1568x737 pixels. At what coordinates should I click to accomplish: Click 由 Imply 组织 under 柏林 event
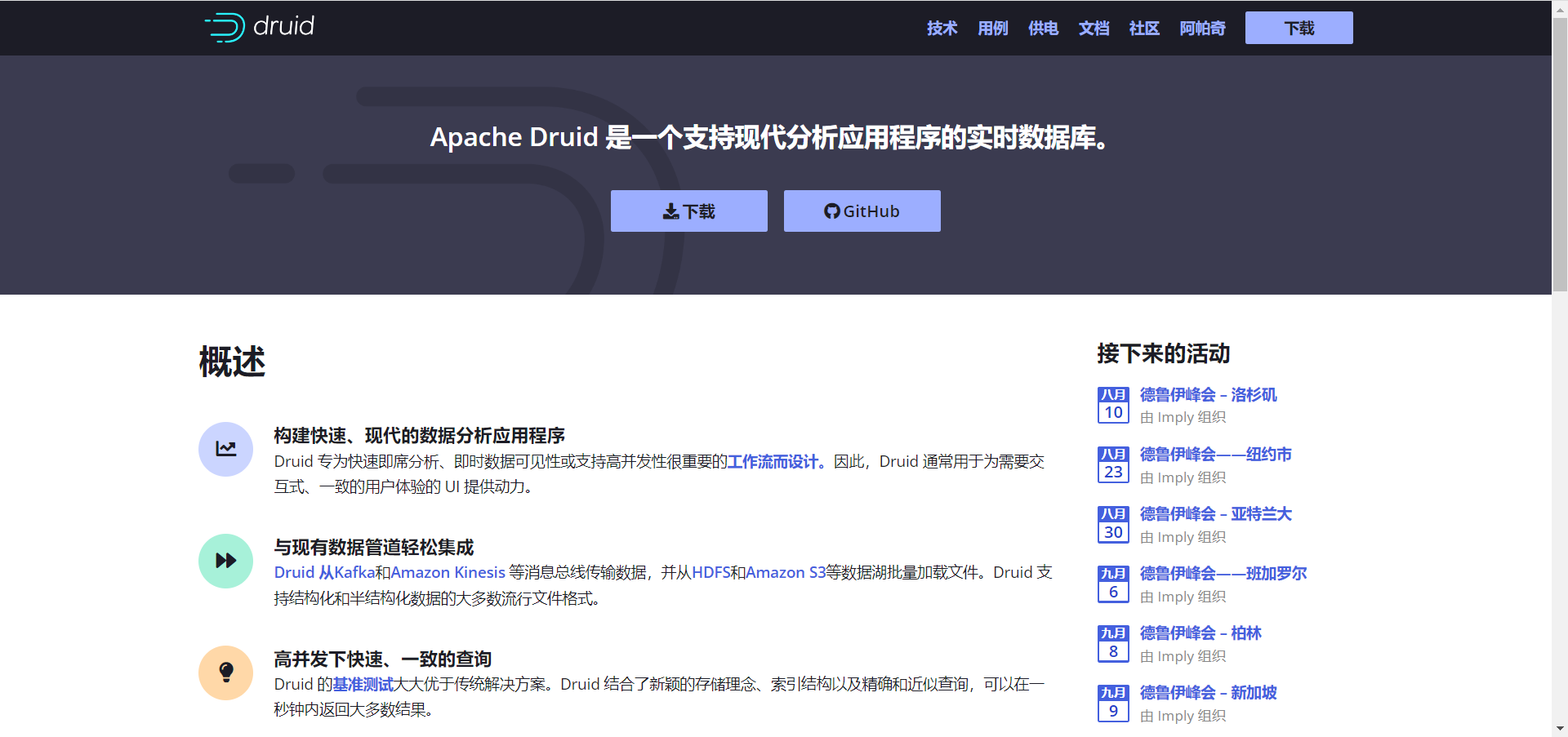pyautogui.click(x=1183, y=657)
